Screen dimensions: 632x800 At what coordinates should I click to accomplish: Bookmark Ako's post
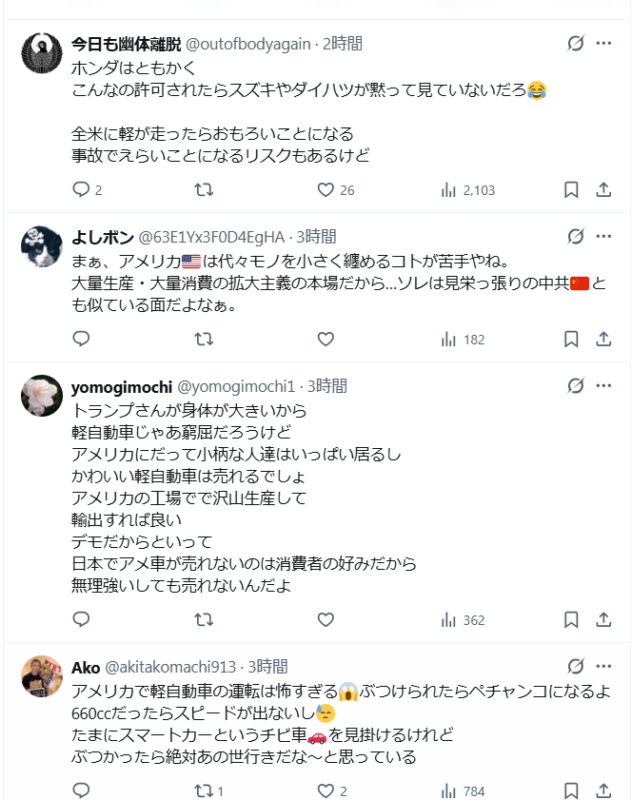(571, 791)
